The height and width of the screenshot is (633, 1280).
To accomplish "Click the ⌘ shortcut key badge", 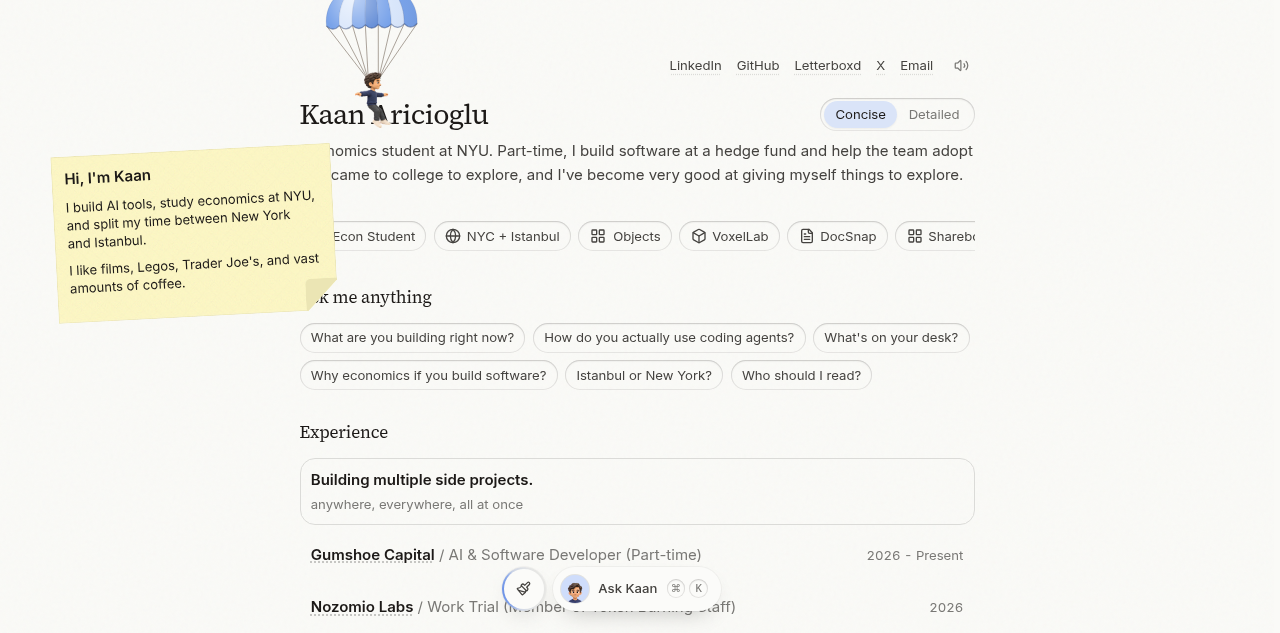I will point(676,589).
